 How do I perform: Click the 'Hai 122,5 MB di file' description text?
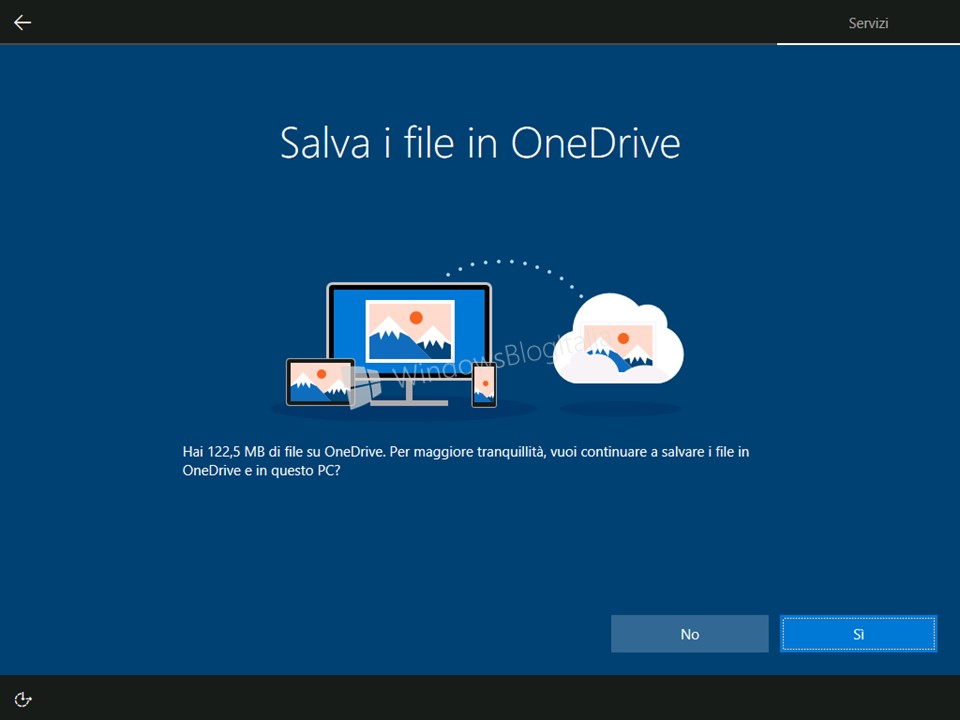click(x=466, y=461)
